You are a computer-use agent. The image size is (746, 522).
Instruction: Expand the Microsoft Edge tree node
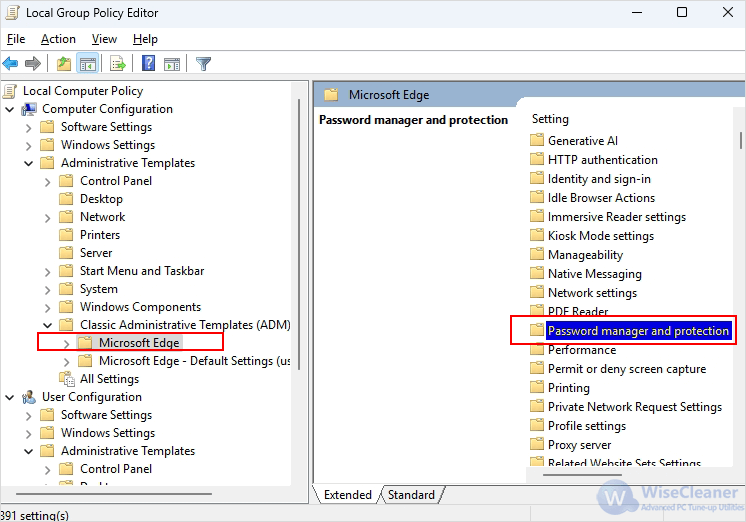[x=67, y=344]
